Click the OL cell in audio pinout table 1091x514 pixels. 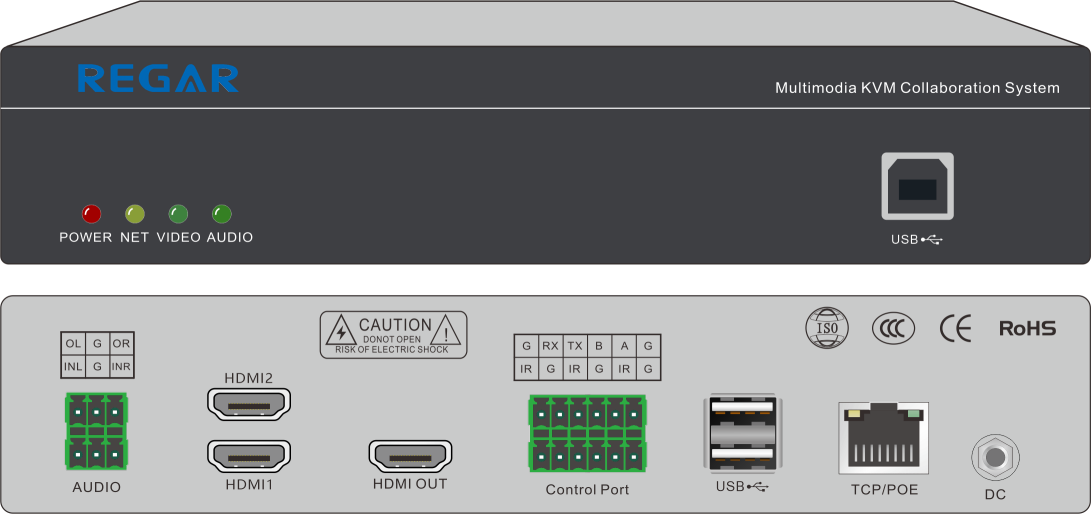(x=73, y=344)
